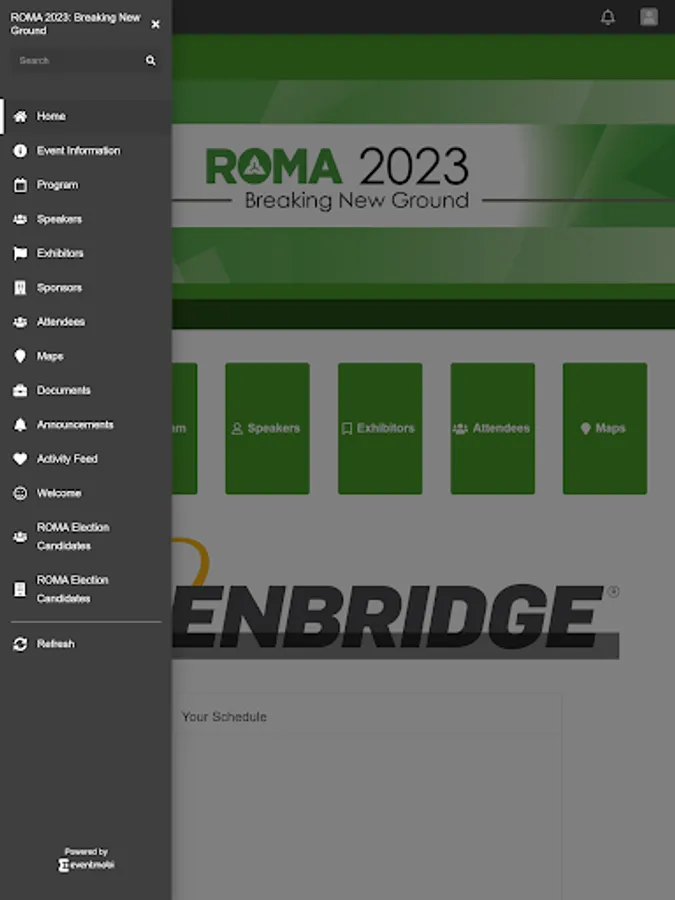This screenshot has width=675, height=900.
Task: Click the search magnifier icon
Action: coord(150,61)
